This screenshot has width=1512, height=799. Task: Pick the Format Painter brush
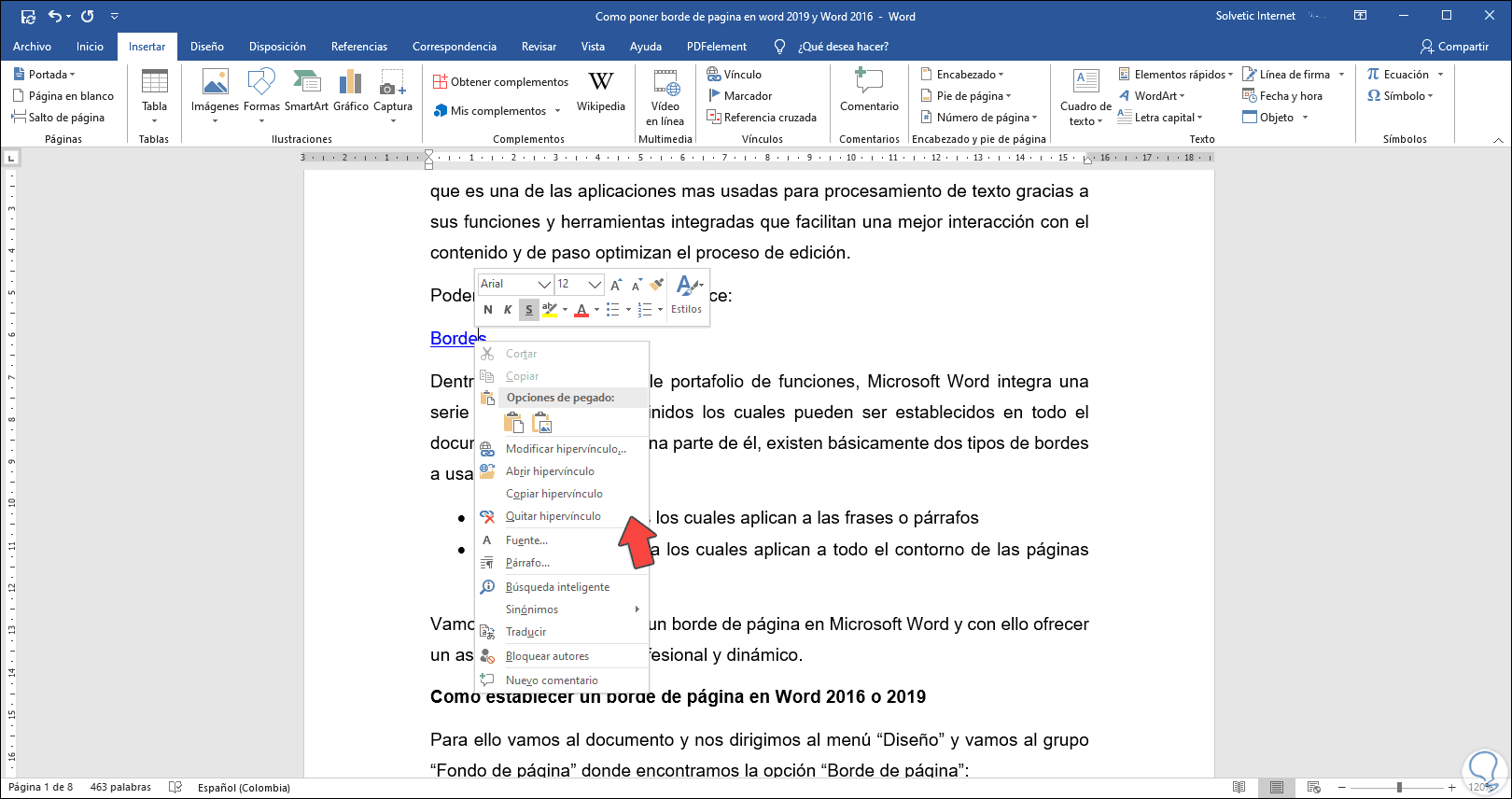657,284
